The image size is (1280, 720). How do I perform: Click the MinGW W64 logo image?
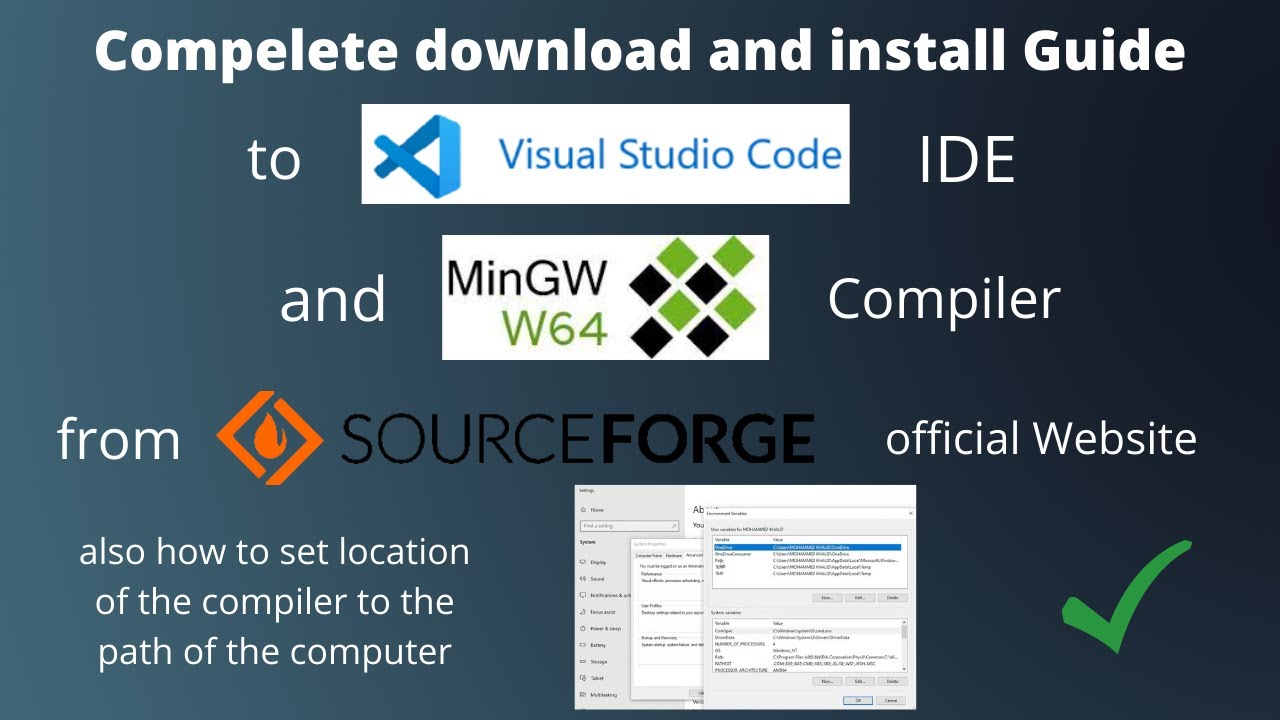tap(605, 297)
